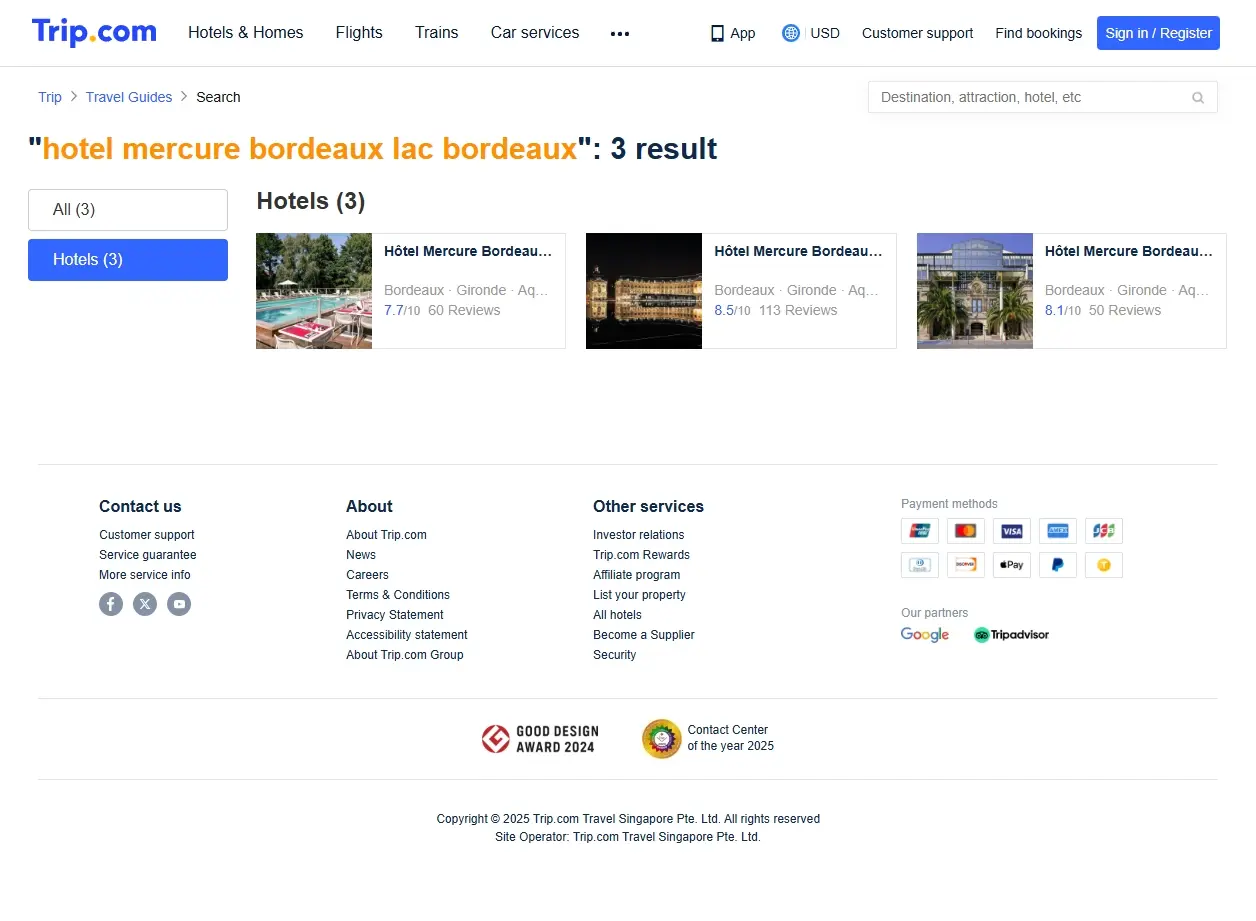Open the Privacy Statement link
Screen dimensions: 1256x921
pos(395,615)
